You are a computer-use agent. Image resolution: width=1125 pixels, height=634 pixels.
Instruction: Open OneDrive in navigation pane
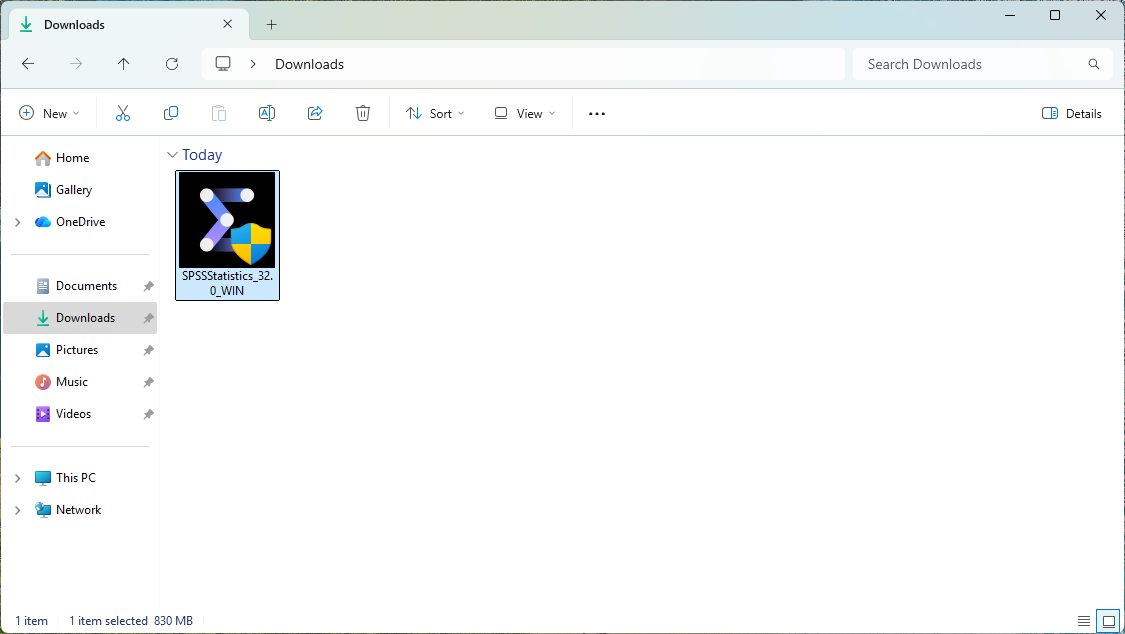(x=80, y=222)
